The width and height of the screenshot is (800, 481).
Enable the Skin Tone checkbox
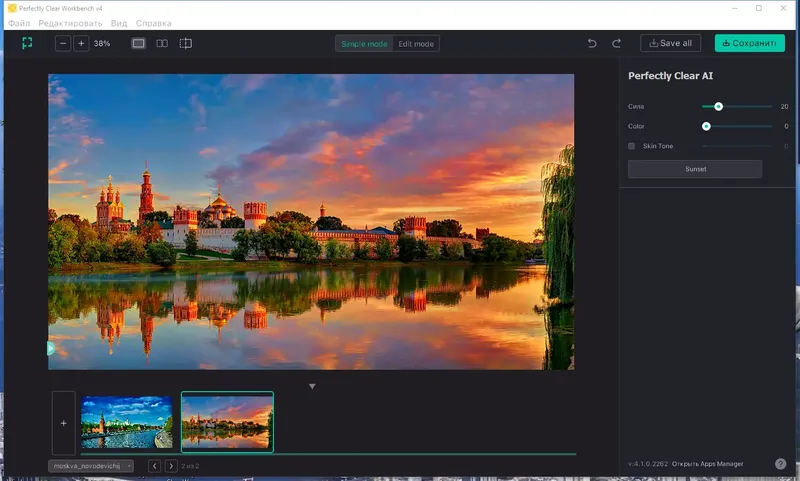pos(632,146)
